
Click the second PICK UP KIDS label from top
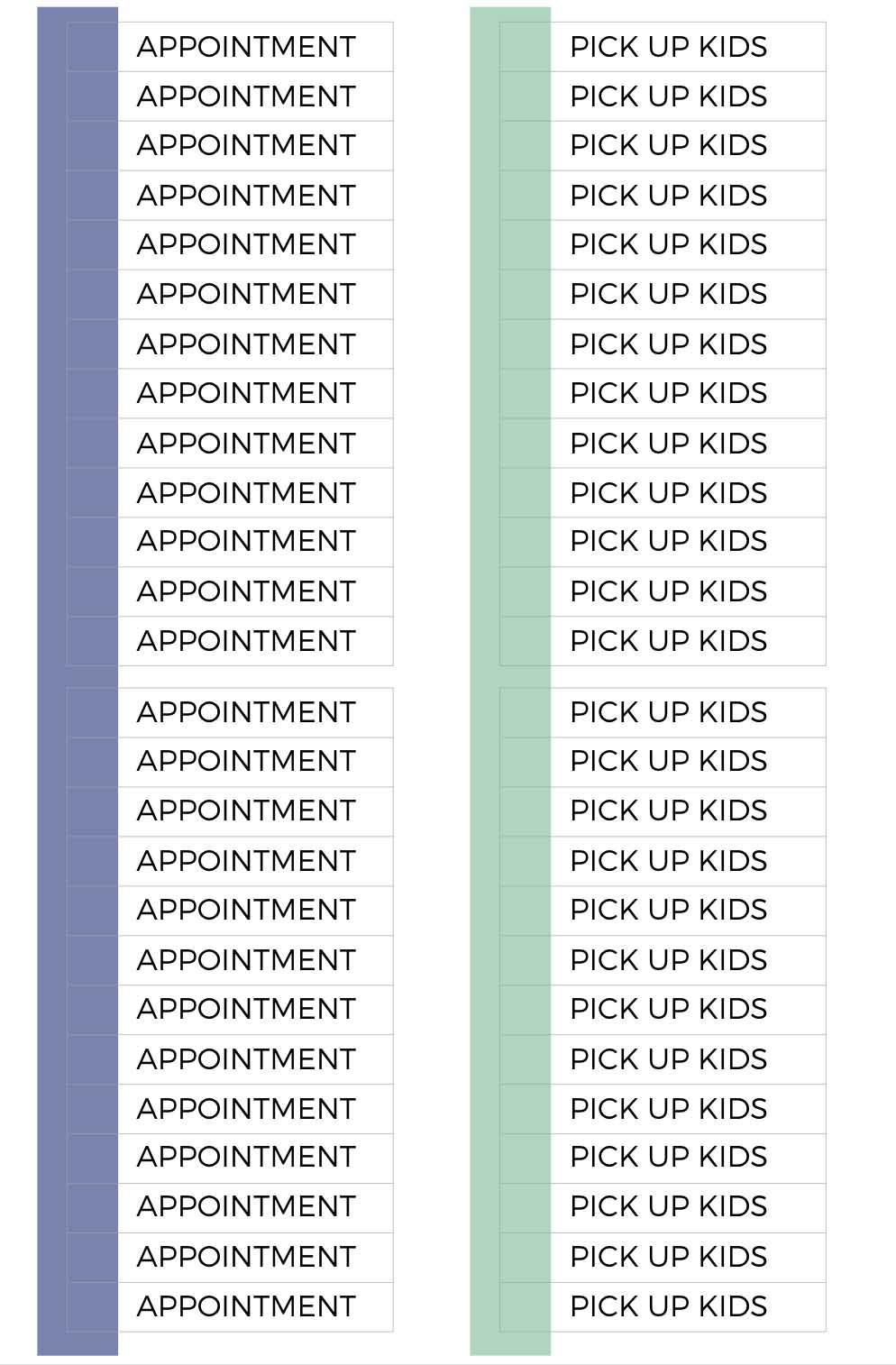coord(668,96)
